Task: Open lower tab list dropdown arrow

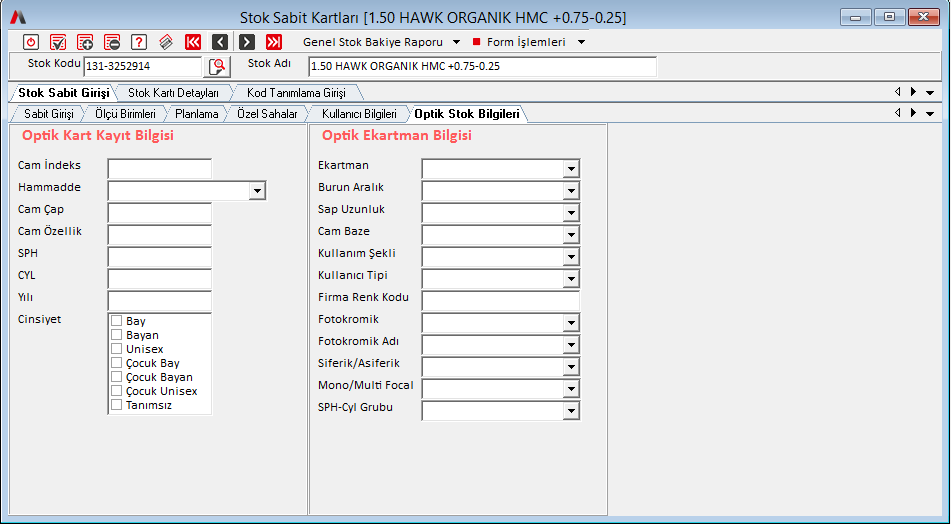Action: [x=930, y=113]
